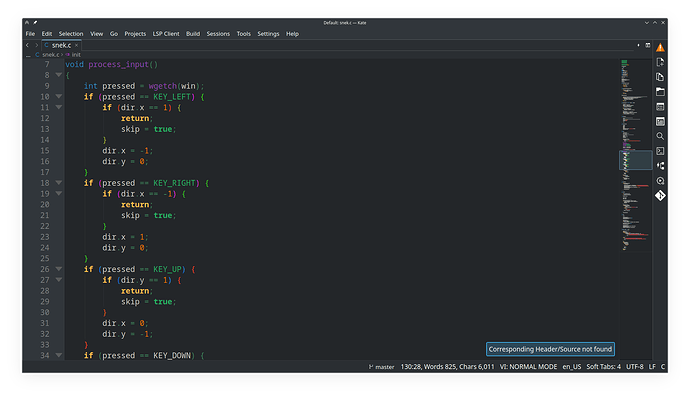Open the new-document icon in right sidebar

coord(660,62)
